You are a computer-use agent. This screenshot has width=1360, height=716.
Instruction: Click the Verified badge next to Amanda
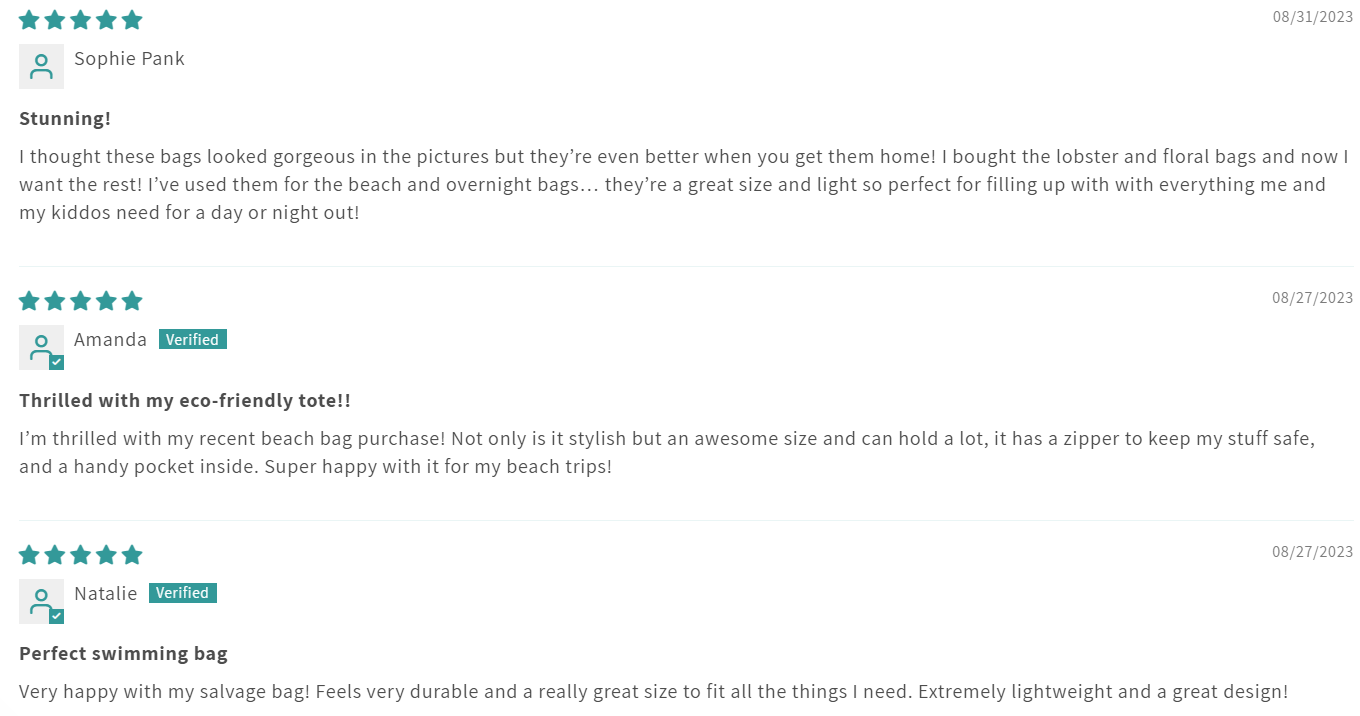(x=193, y=340)
